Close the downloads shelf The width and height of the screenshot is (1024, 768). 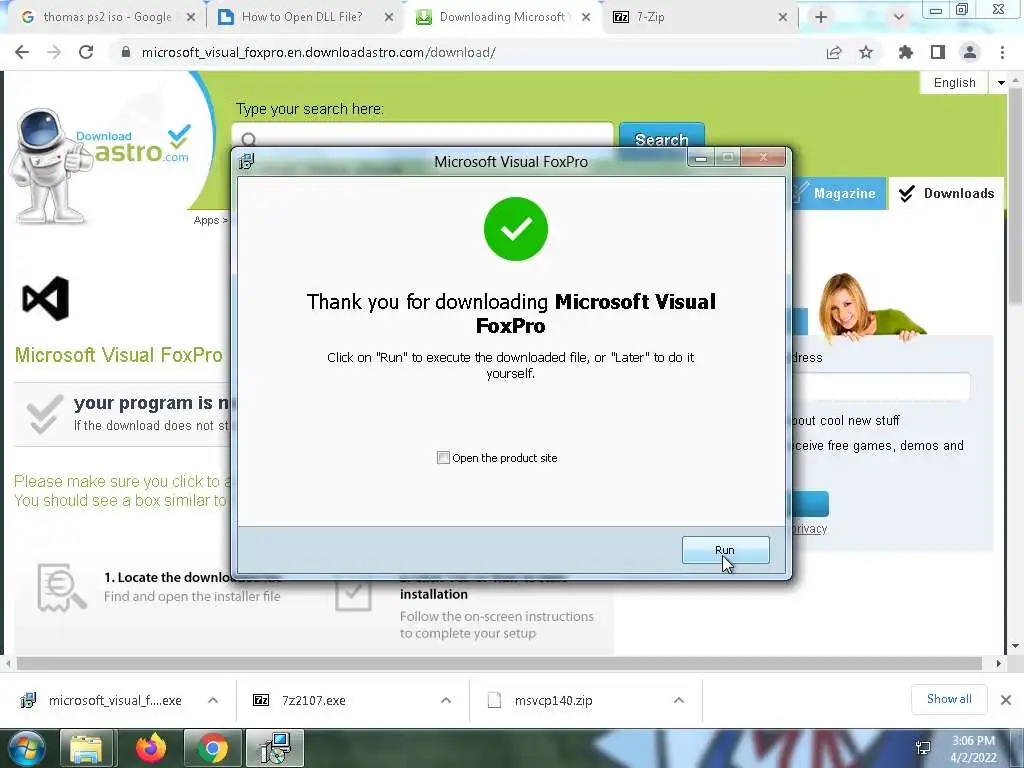coord(1006,700)
